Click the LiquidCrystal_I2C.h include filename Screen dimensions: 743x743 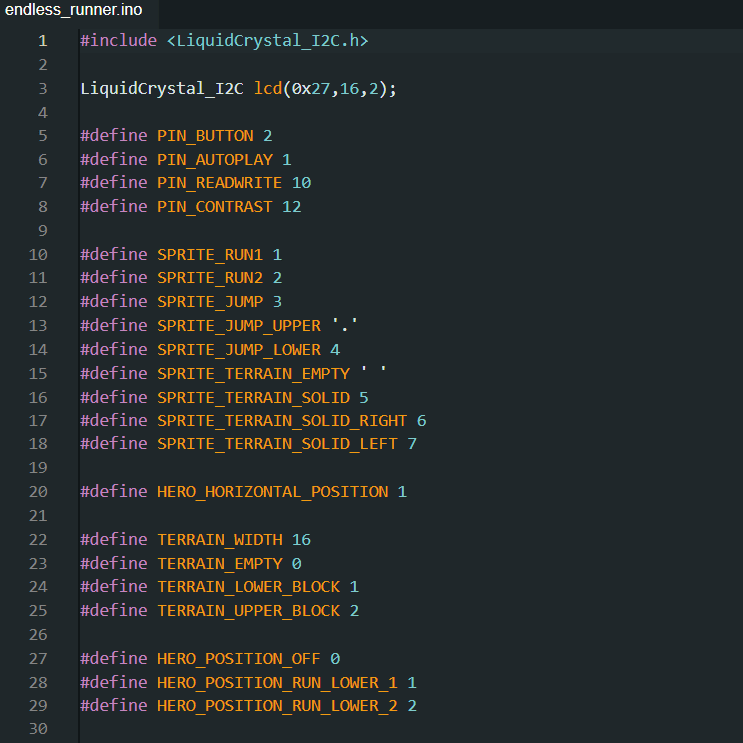268,41
